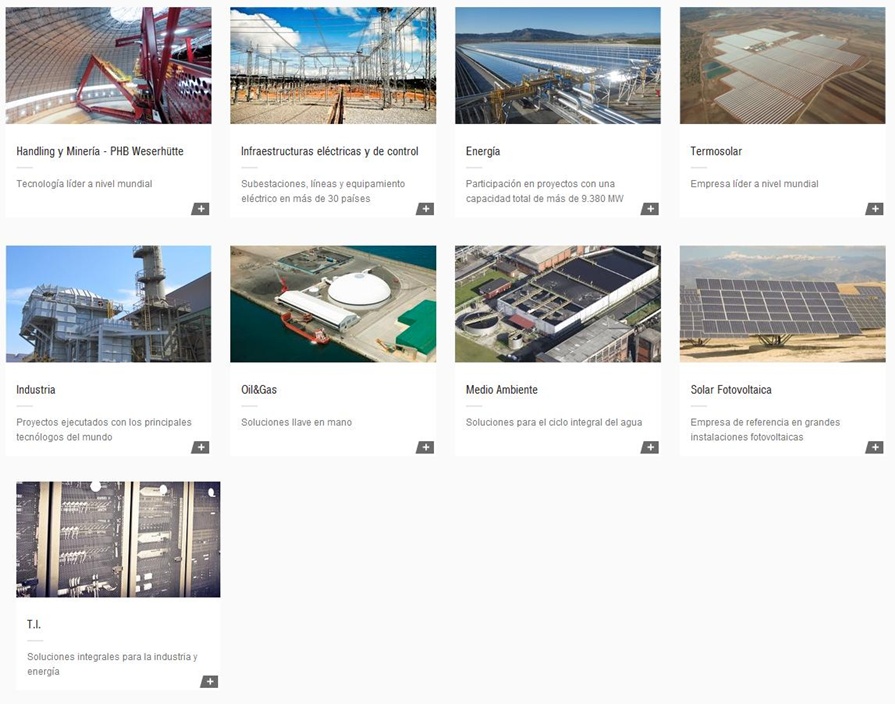Open plus icon on Medio Ambiente card

pyautogui.click(x=650, y=447)
